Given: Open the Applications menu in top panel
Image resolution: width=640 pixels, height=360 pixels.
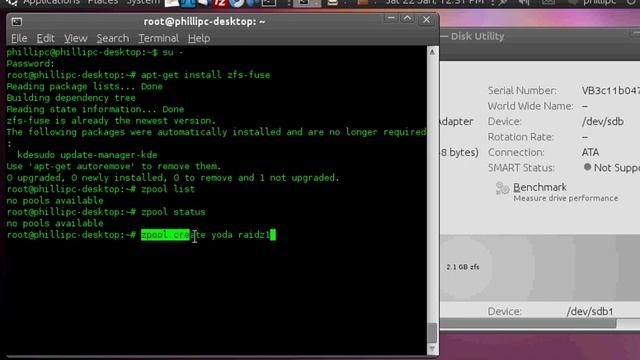Looking at the screenshot, I should pos(51,2).
